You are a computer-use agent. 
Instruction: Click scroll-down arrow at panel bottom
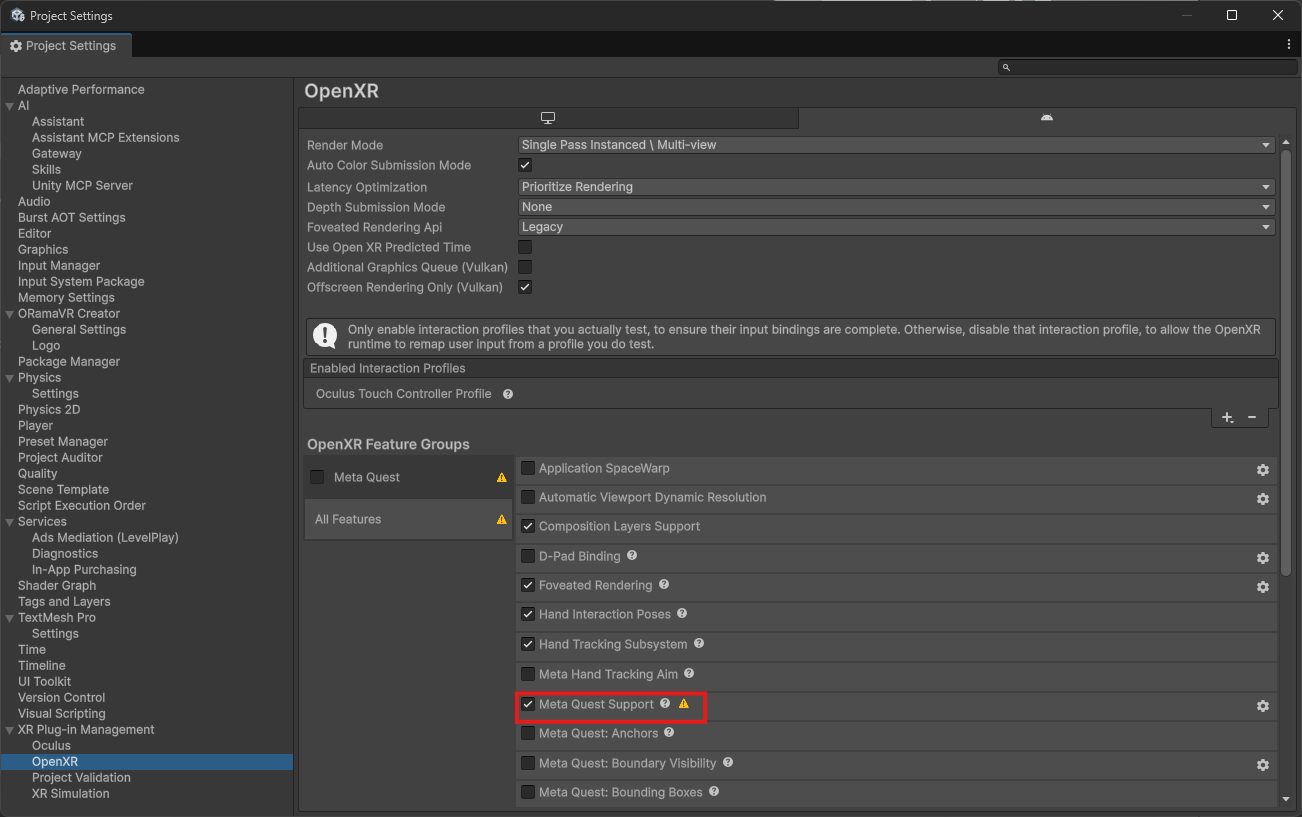pos(1286,799)
